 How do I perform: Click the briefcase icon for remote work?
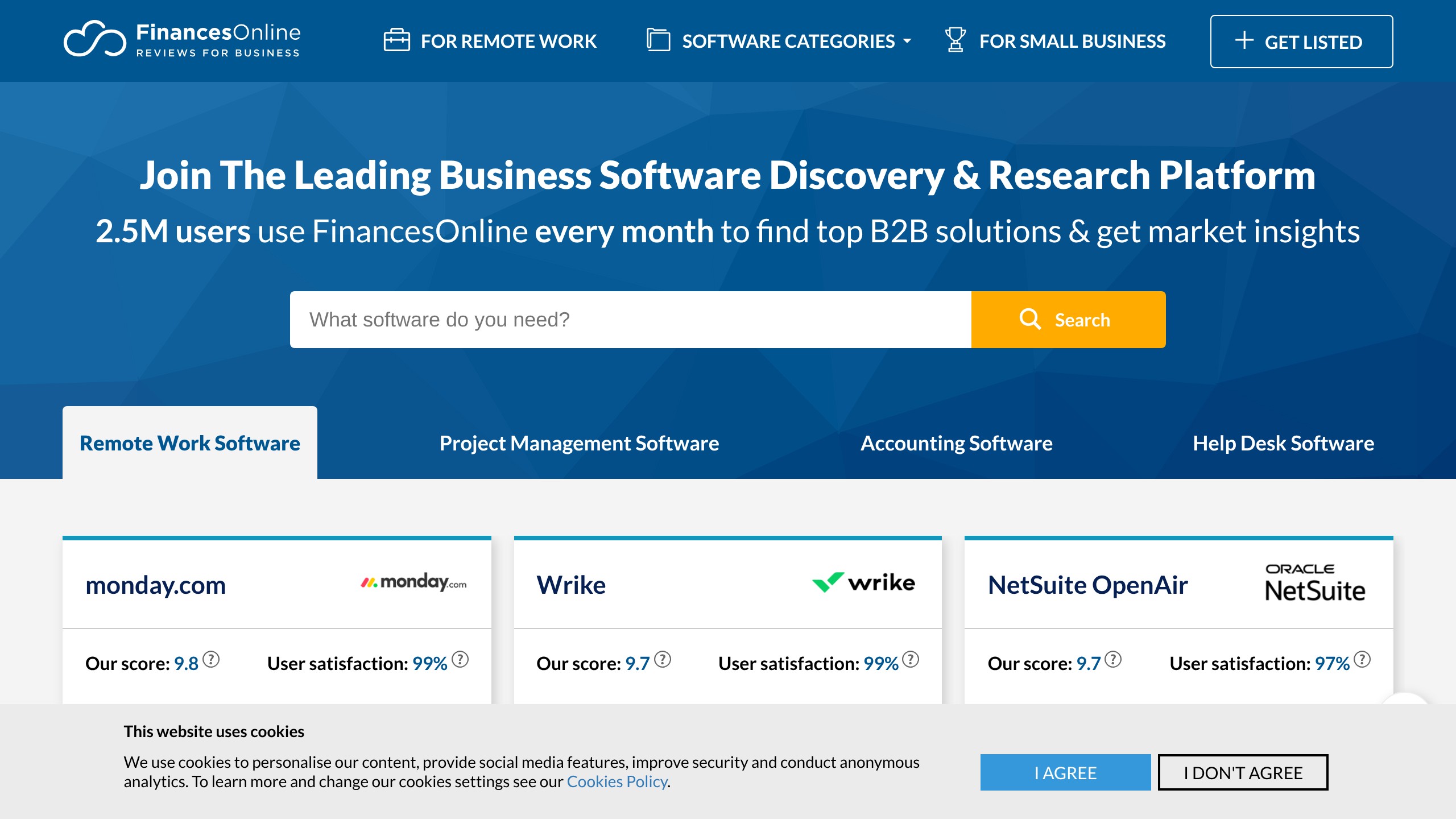396,40
